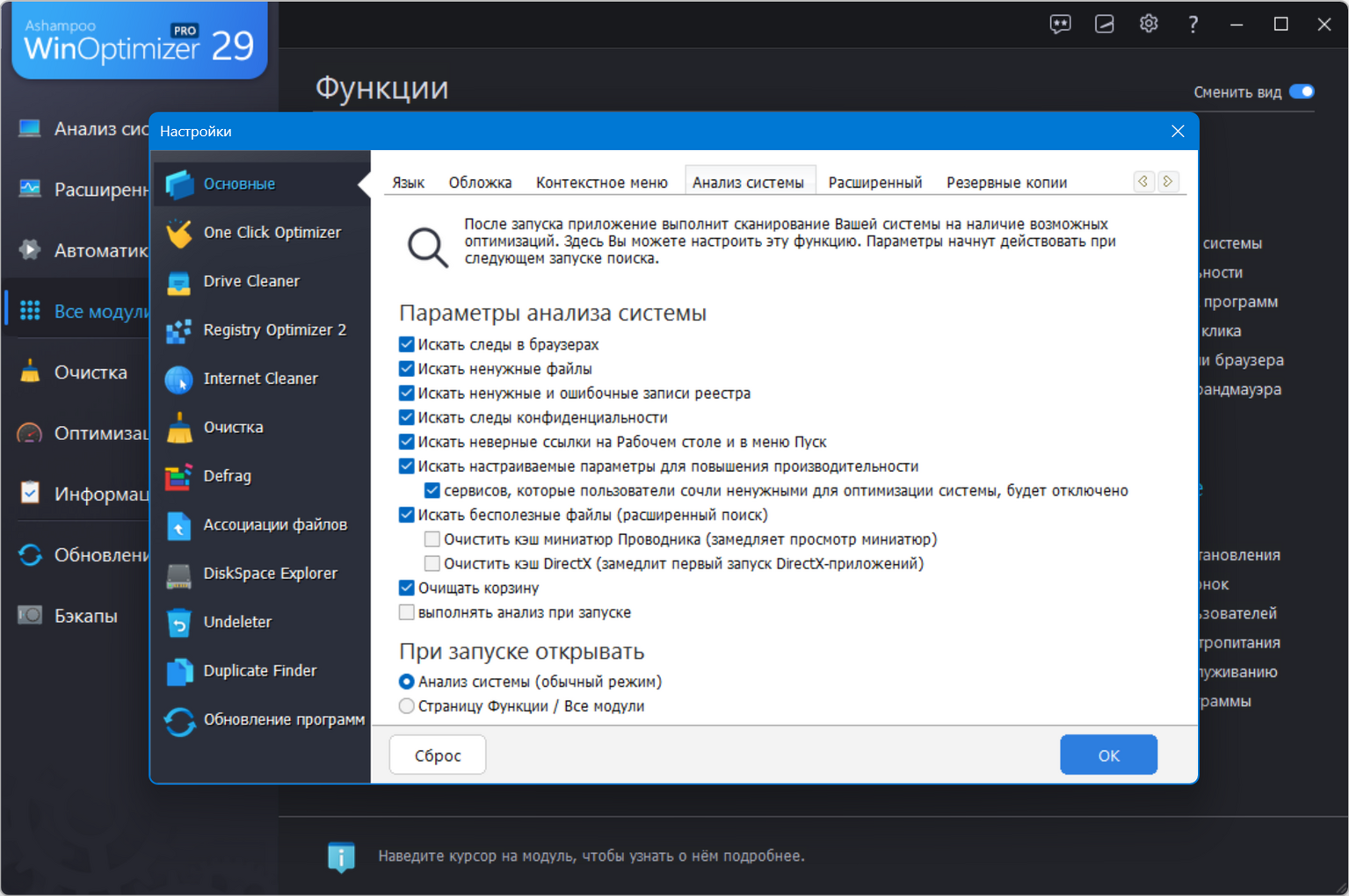The width and height of the screenshot is (1349, 896).
Task: Switch to the Язык tab
Action: (408, 183)
